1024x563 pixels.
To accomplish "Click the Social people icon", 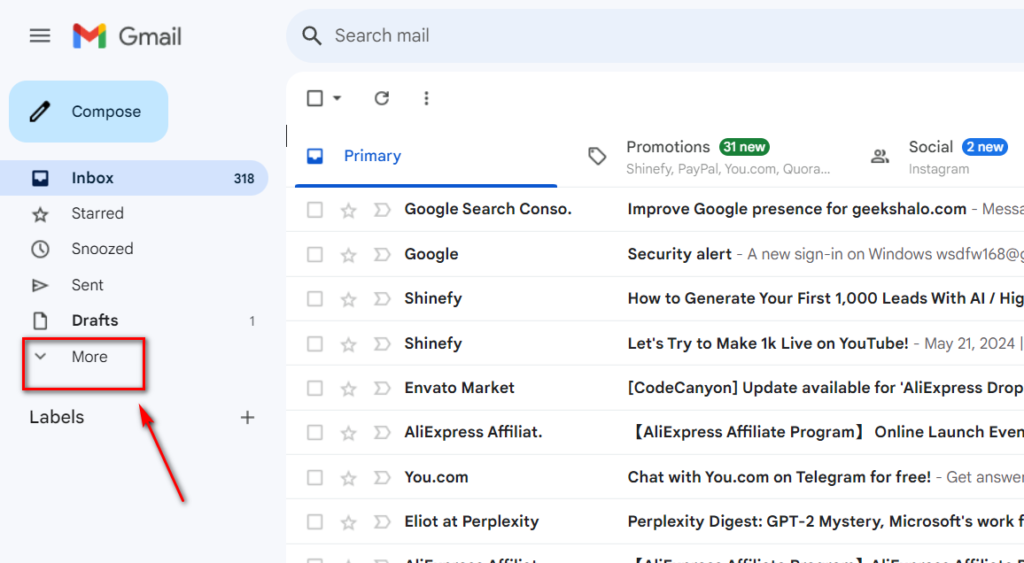I will [880, 156].
